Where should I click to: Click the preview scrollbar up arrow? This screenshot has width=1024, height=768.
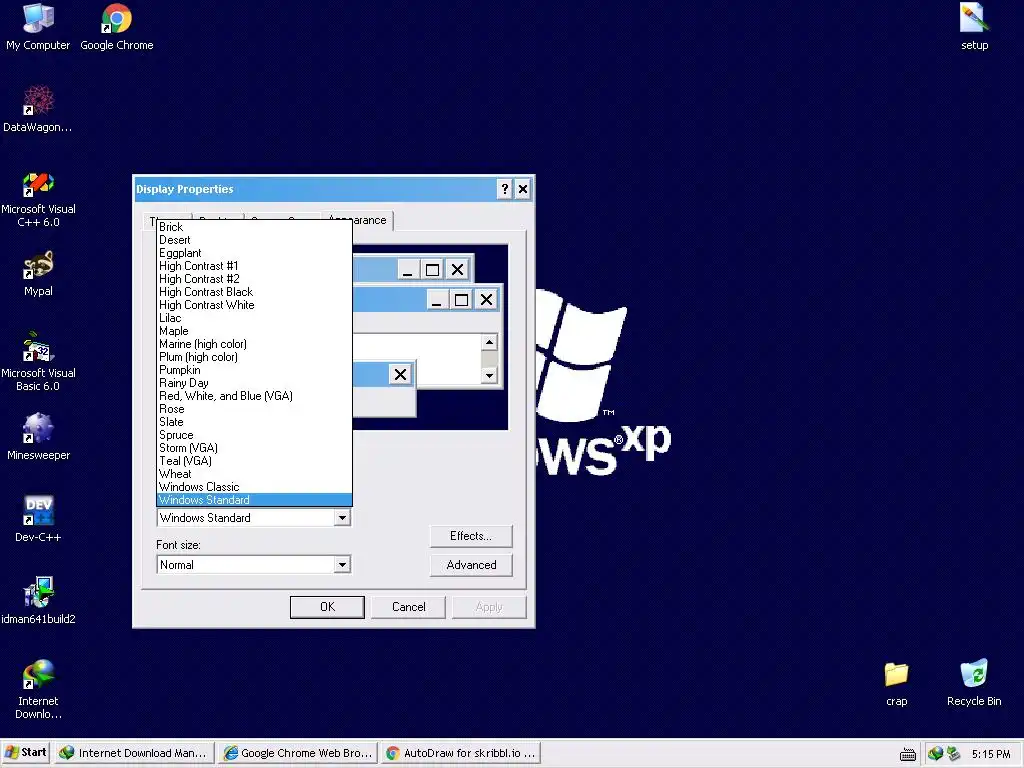[489, 342]
